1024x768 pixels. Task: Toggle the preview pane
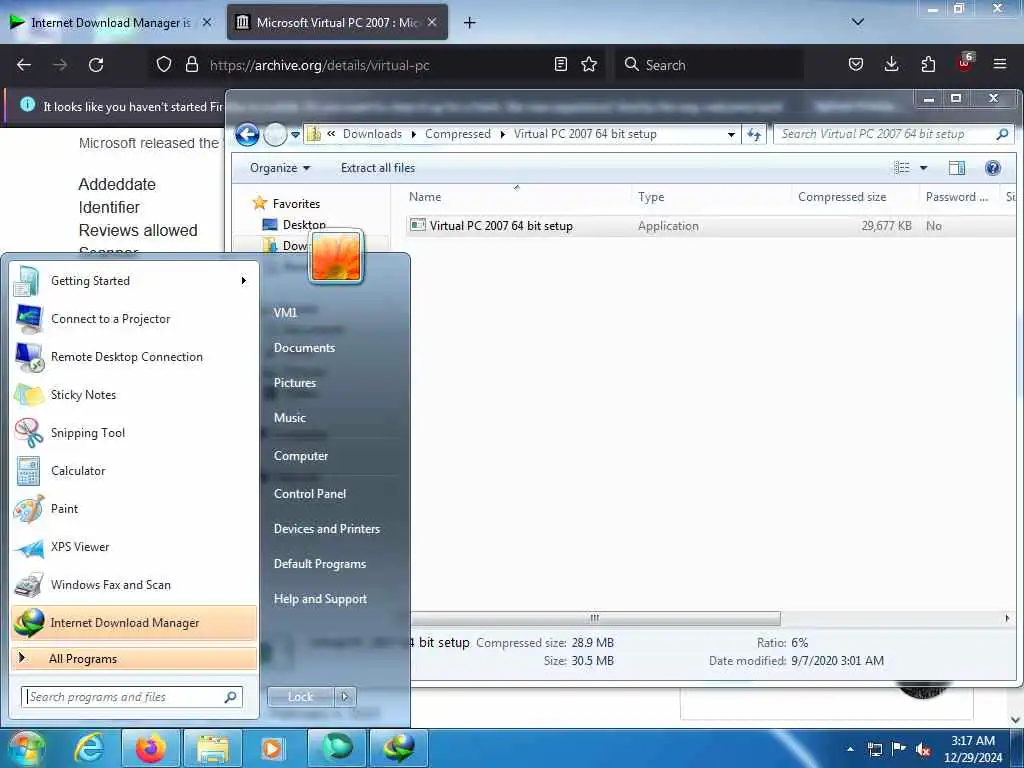coord(957,168)
